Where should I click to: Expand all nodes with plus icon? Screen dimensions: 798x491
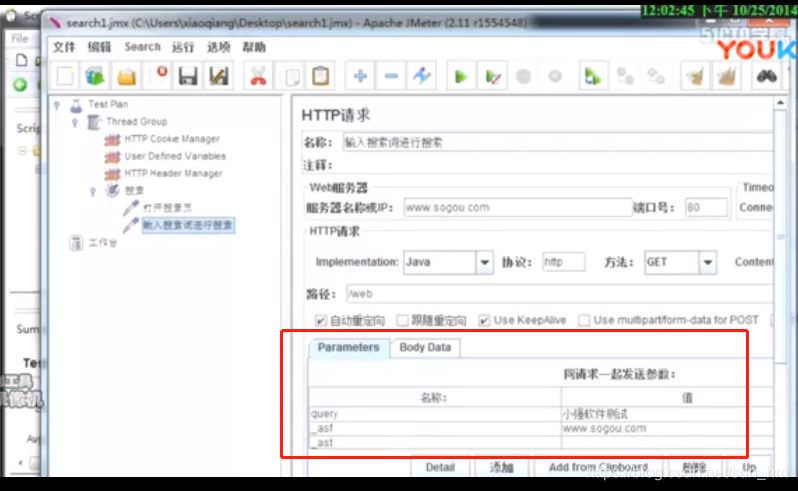360,76
